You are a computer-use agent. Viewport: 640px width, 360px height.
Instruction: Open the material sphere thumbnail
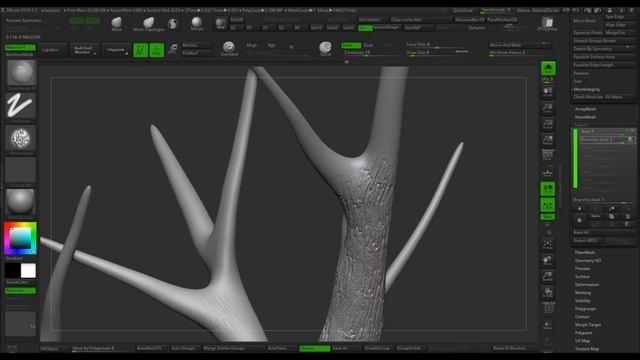21,203
